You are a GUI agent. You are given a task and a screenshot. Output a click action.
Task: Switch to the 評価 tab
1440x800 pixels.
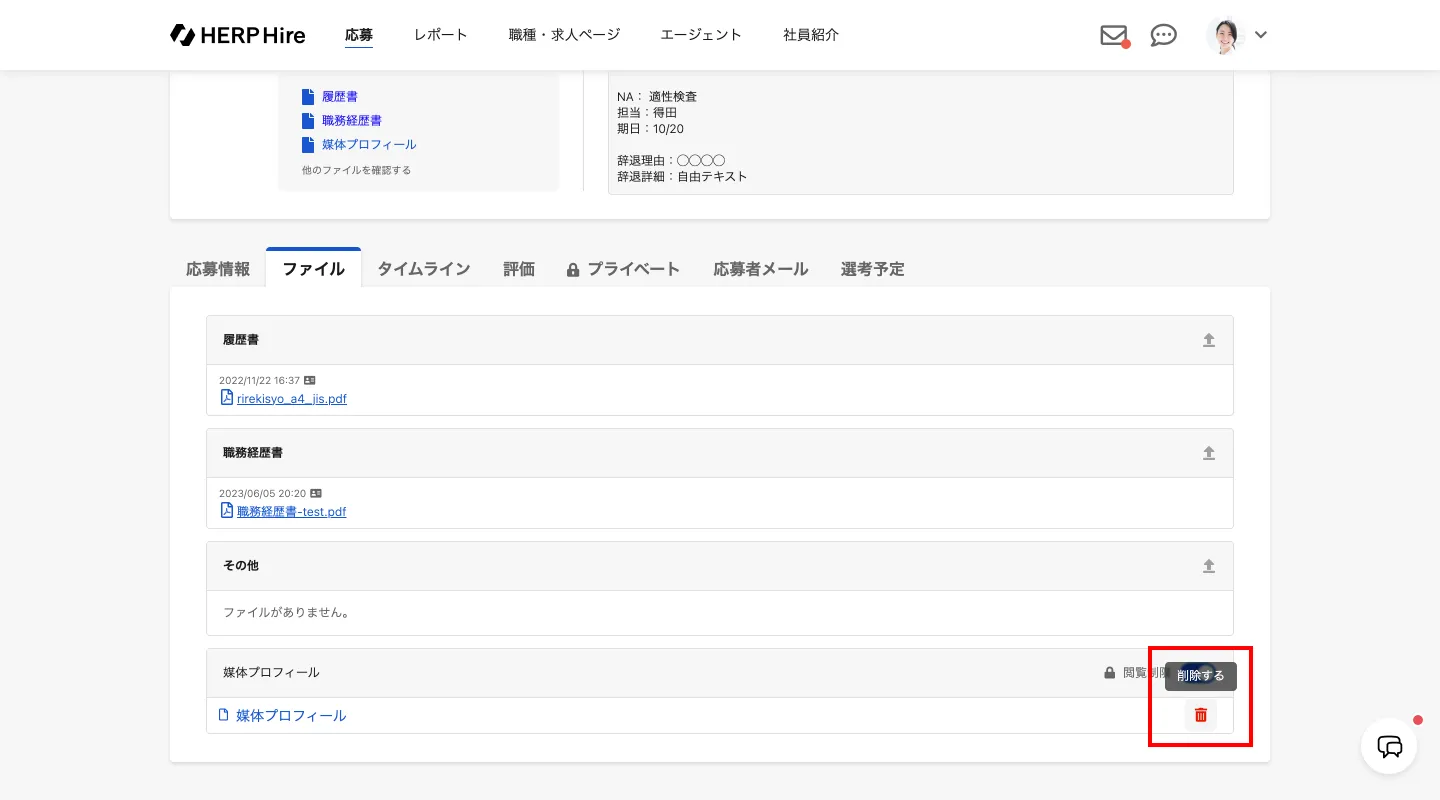pyautogui.click(x=519, y=269)
